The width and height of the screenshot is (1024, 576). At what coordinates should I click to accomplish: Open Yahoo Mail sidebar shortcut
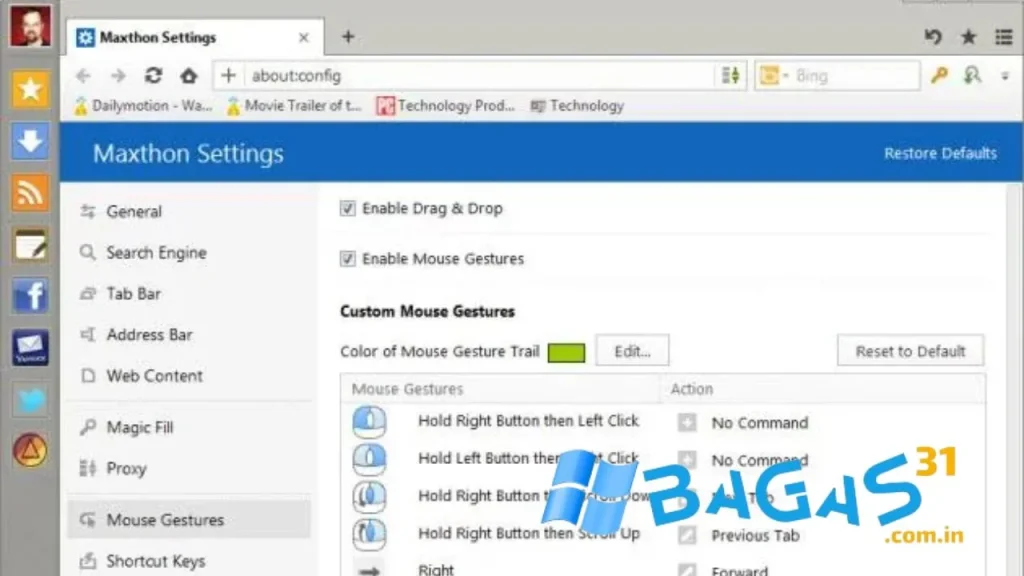30,347
